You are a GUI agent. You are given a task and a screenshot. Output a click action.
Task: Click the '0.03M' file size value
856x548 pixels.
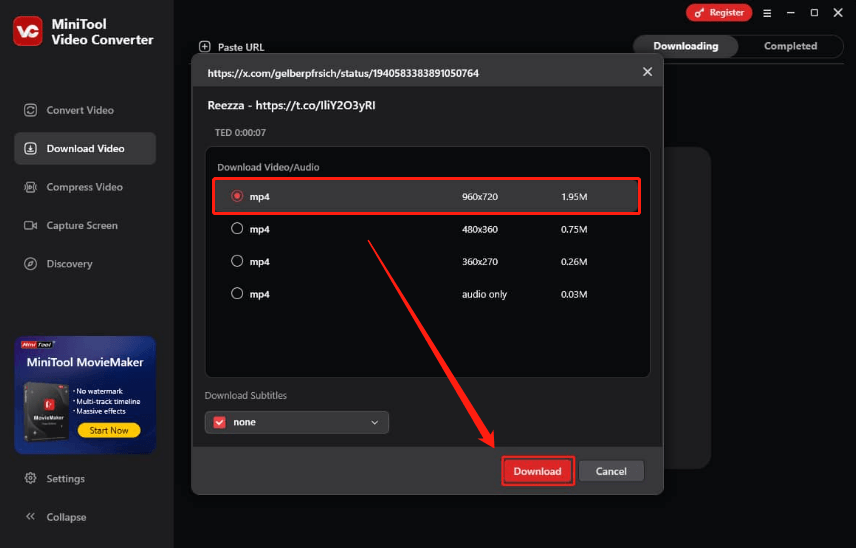pos(574,294)
